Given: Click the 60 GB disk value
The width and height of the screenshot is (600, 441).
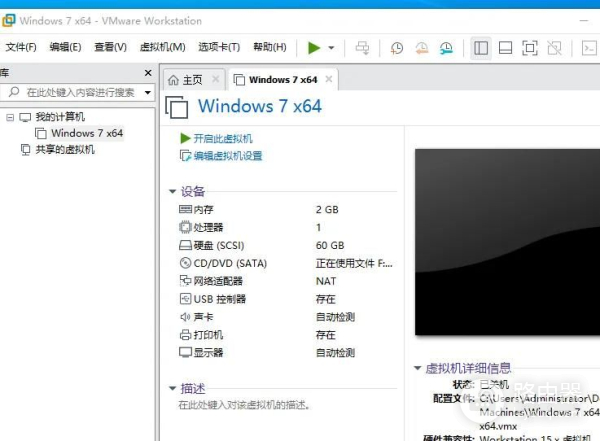Looking at the screenshot, I should pos(330,245).
